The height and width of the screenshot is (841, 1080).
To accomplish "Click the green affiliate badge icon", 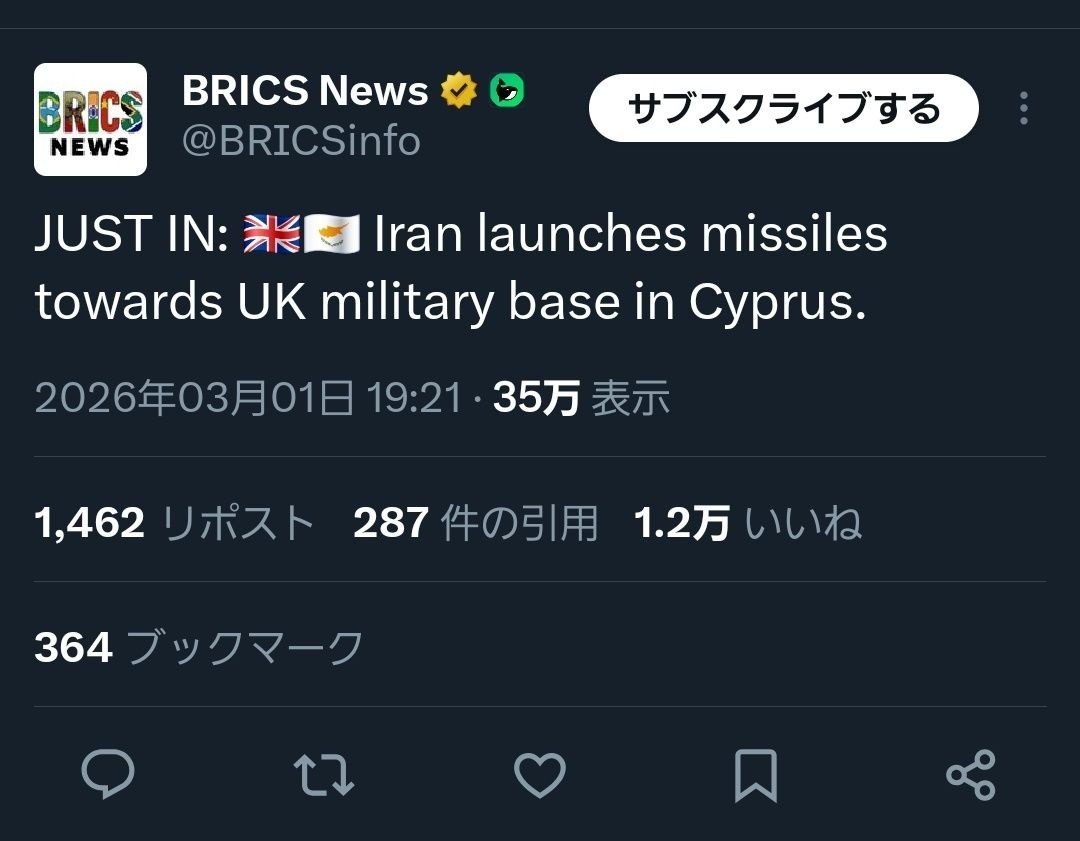I will [507, 92].
